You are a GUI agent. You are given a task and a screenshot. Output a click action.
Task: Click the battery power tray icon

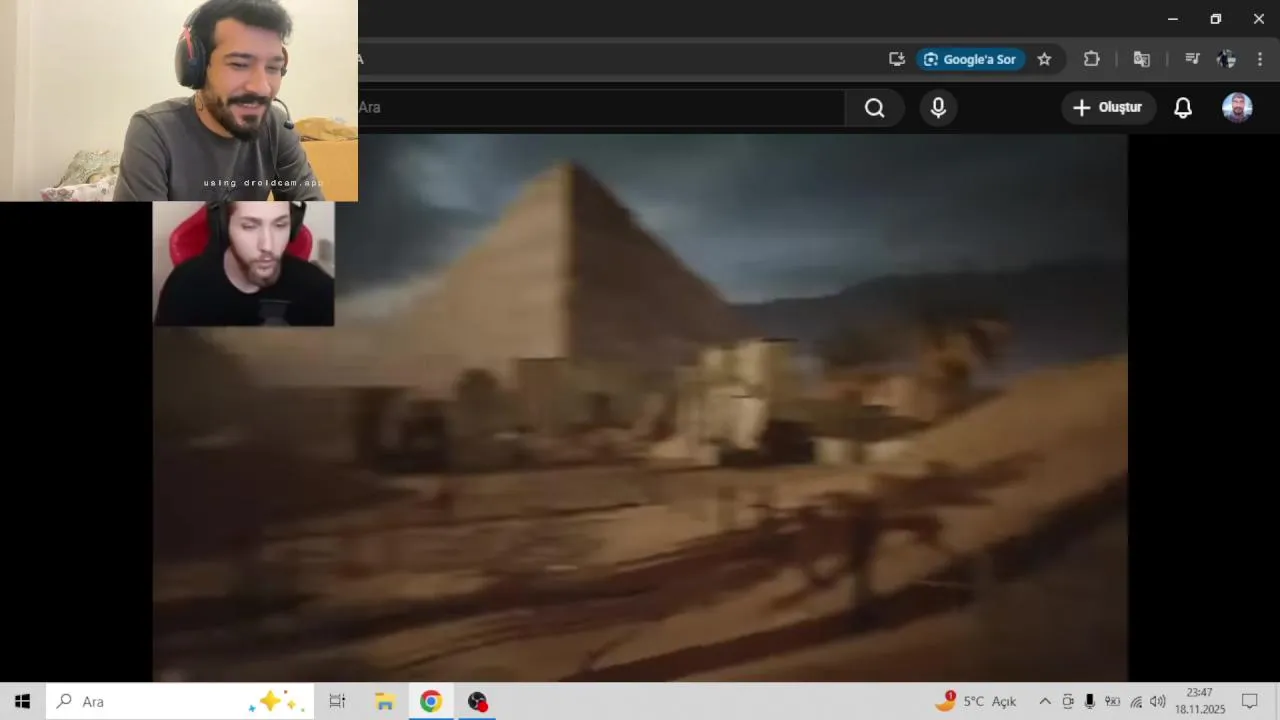(1112, 701)
